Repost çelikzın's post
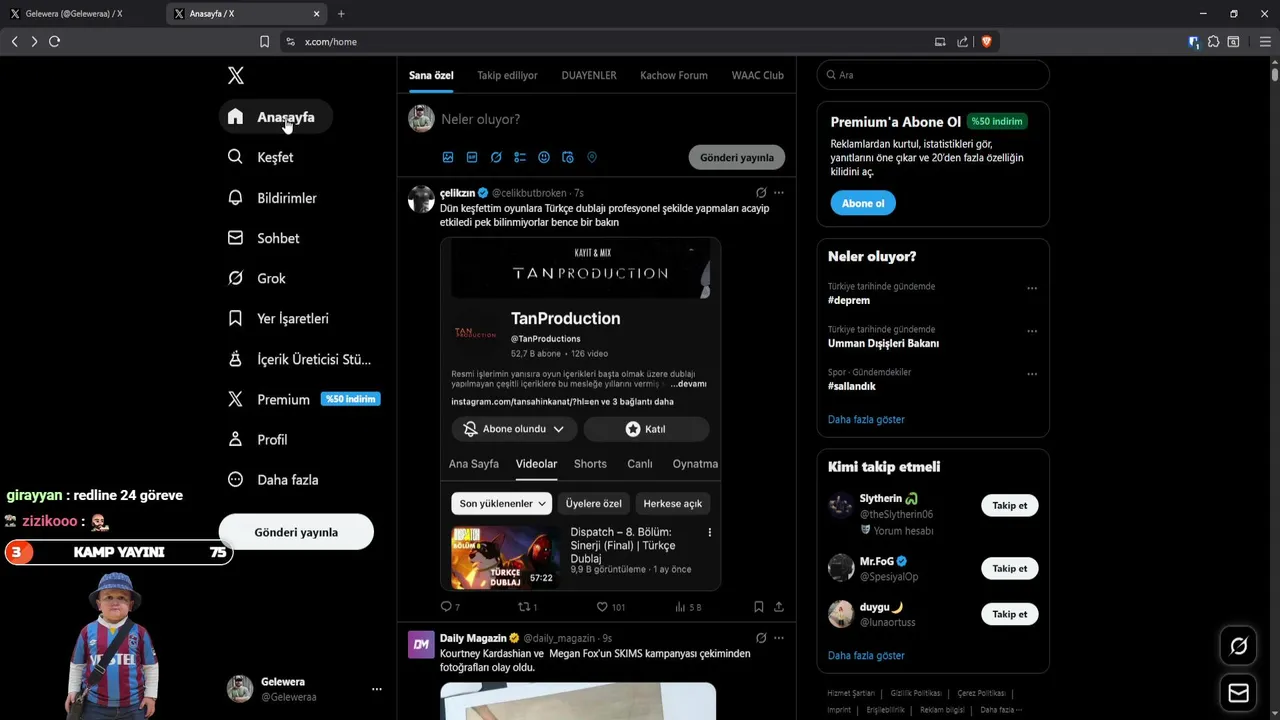 (527, 607)
